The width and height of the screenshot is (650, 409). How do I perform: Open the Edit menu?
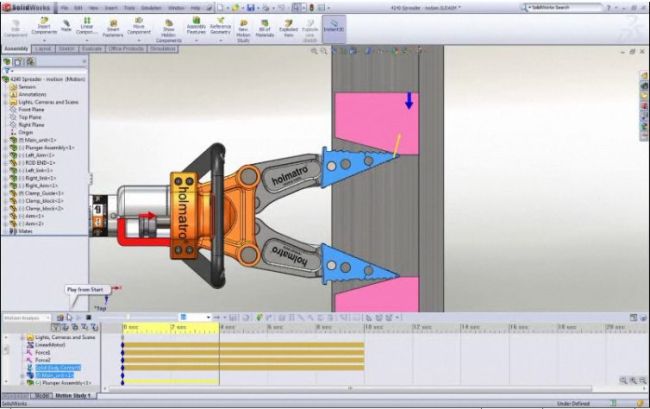pos(78,7)
